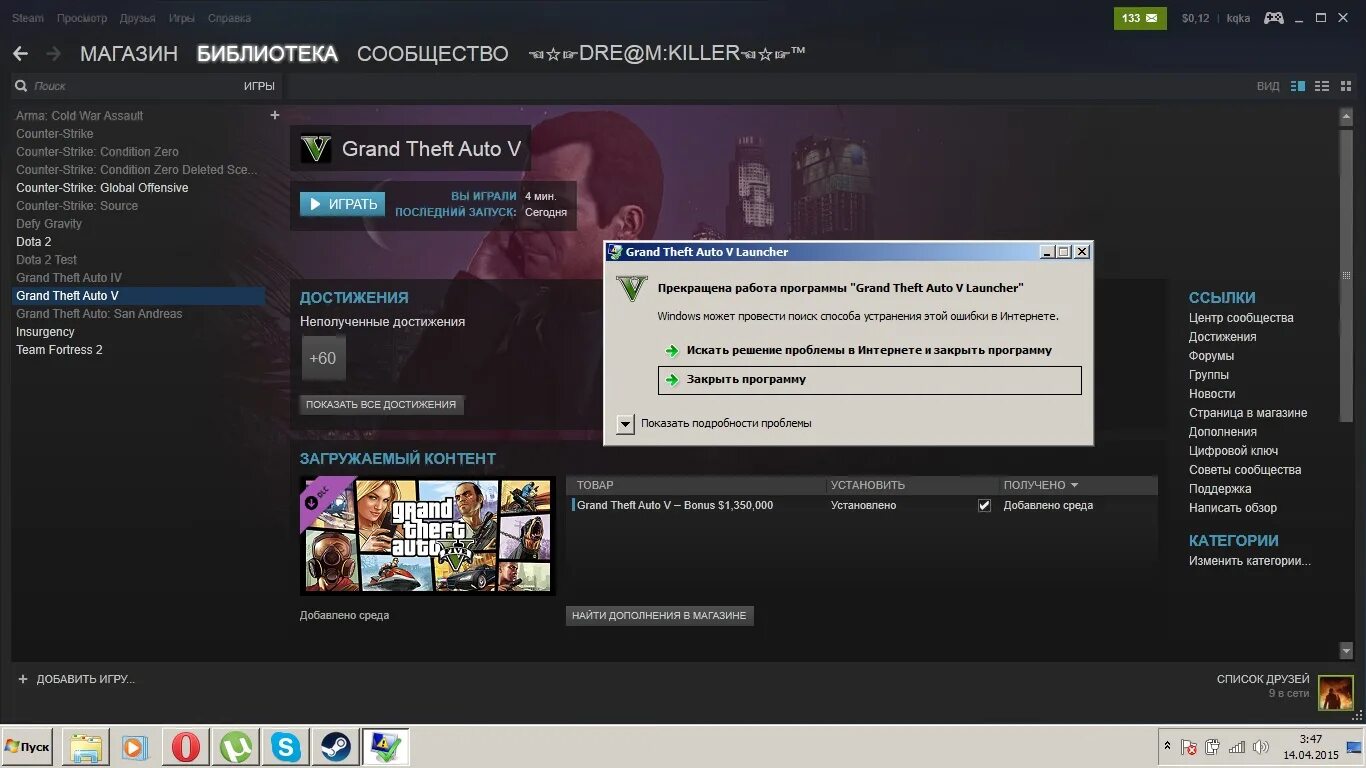This screenshot has height=768, width=1366.
Task: Click НАЙТИ ДОПОЛНЕНИЯ В МАГАЗИНЕ button
Action: coord(659,616)
